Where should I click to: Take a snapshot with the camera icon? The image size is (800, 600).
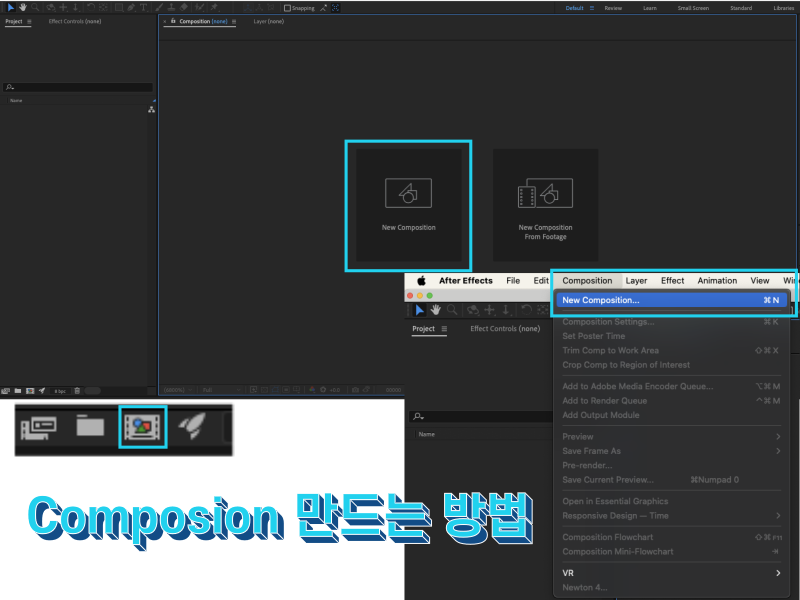[x=356, y=390]
